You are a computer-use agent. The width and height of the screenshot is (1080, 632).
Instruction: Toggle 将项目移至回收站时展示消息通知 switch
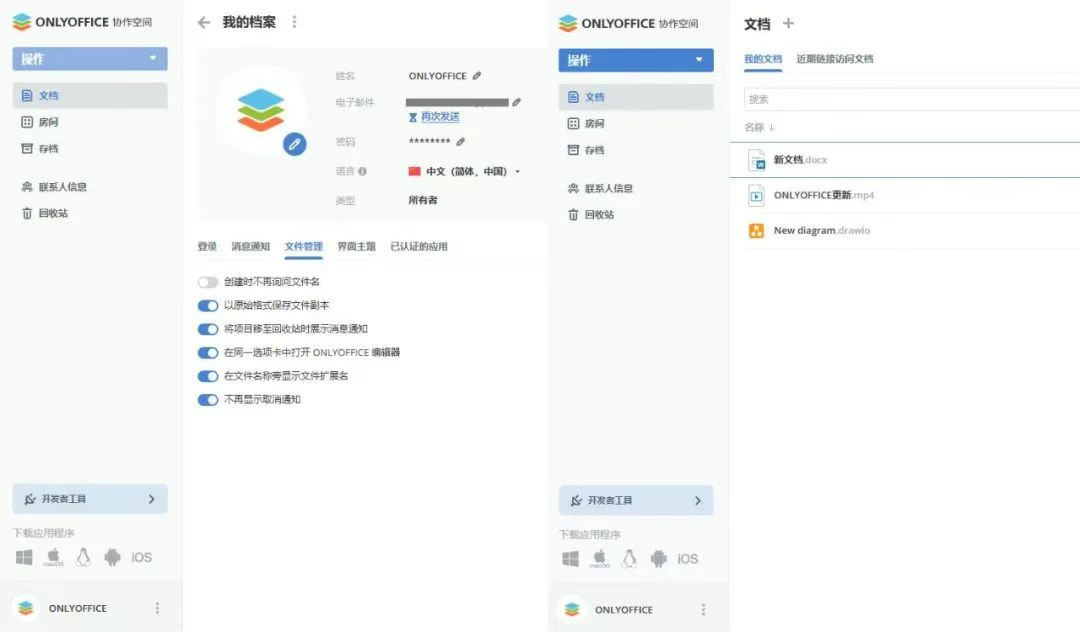pyautogui.click(x=207, y=329)
